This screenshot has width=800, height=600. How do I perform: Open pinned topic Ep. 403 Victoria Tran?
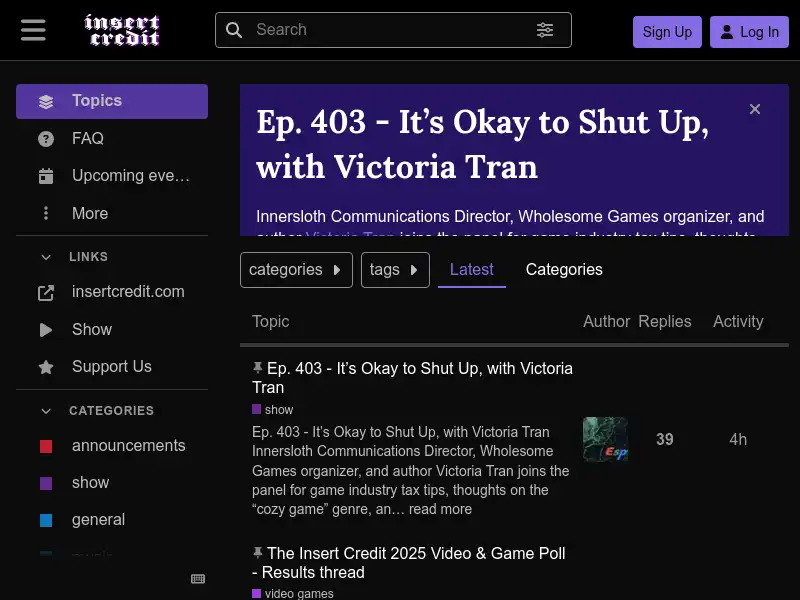(412, 378)
